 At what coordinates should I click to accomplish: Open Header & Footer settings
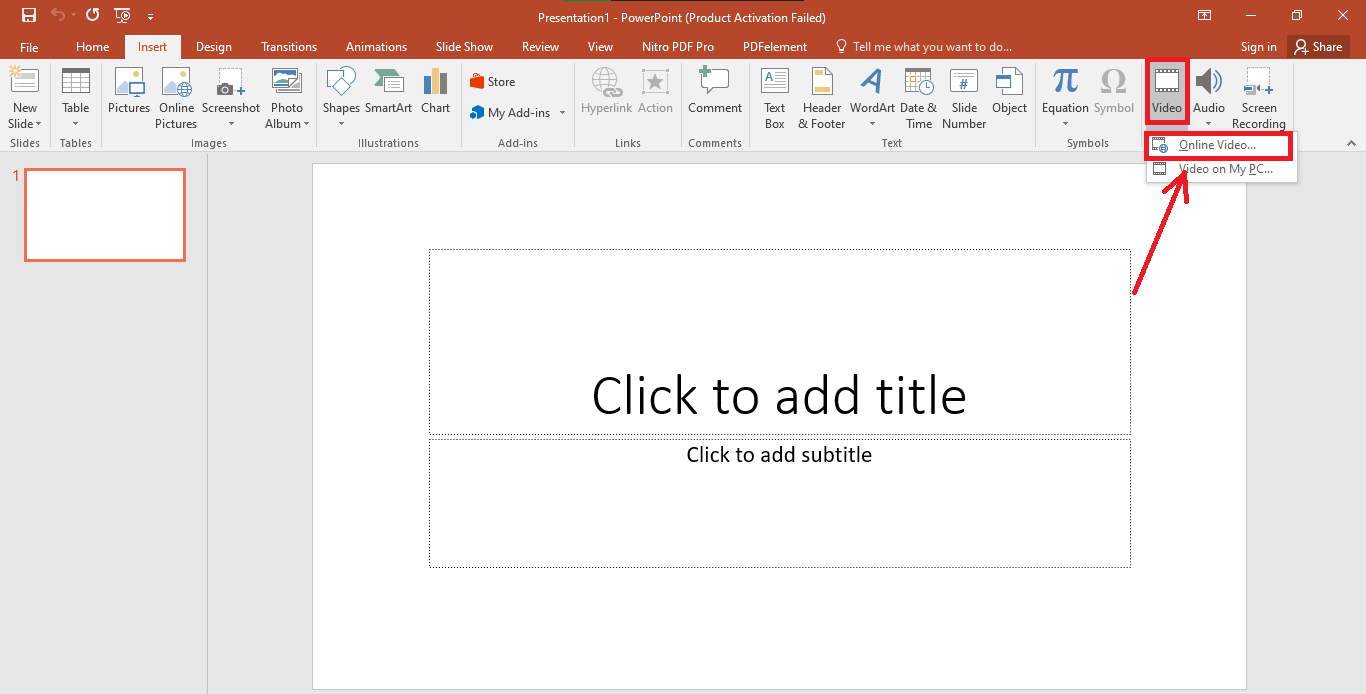pyautogui.click(x=822, y=97)
